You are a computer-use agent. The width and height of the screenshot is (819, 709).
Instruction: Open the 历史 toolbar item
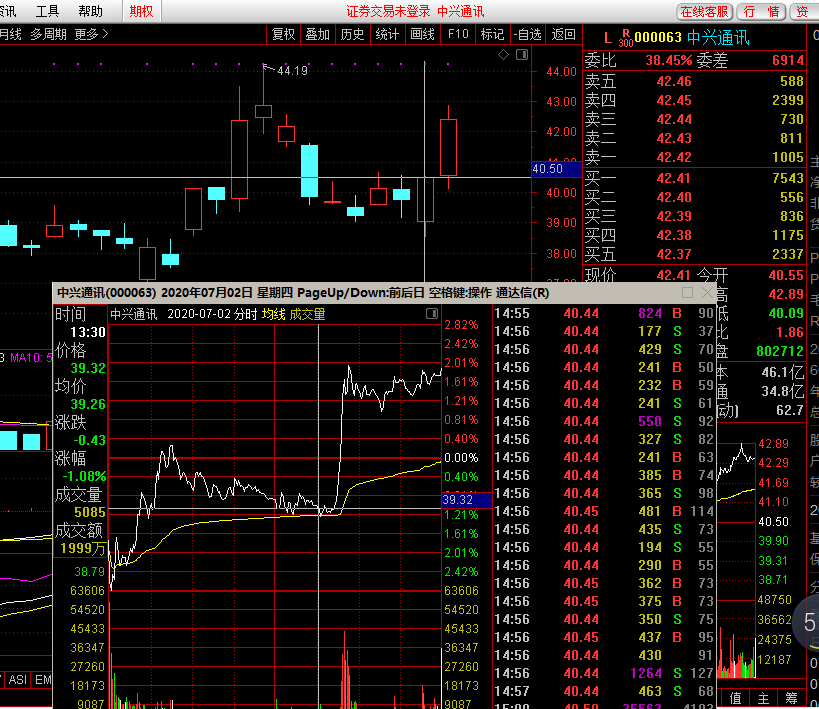(x=352, y=34)
